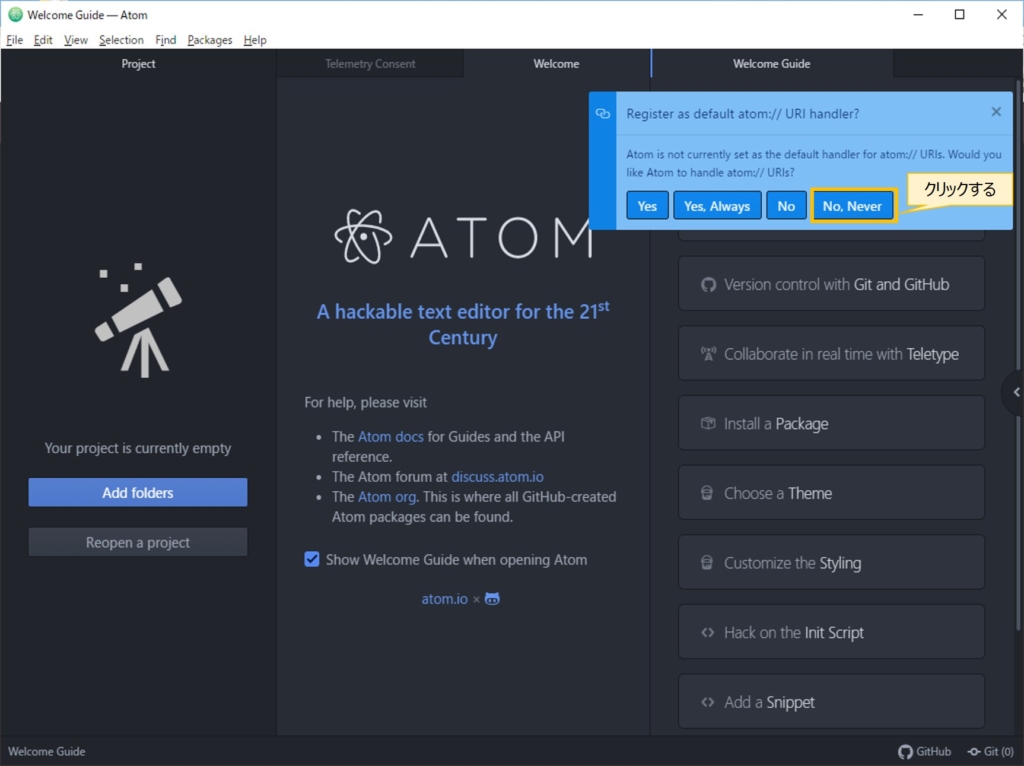Click the paint bucket icon beside Customize the Styling
Image resolution: width=1024 pixels, height=766 pixels.
tap(707, 562)
